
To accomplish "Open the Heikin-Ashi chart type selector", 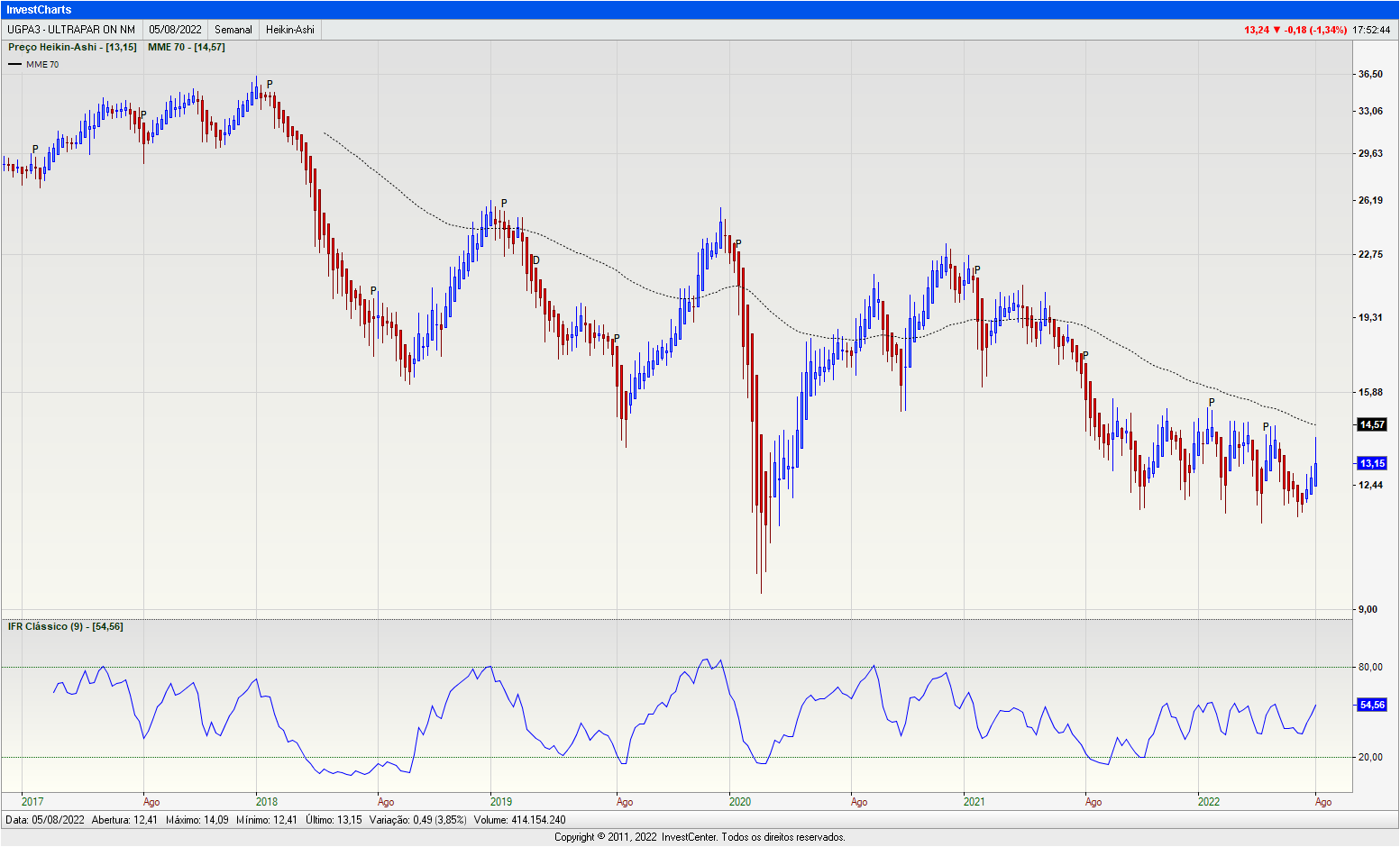I will coord(290,30).
